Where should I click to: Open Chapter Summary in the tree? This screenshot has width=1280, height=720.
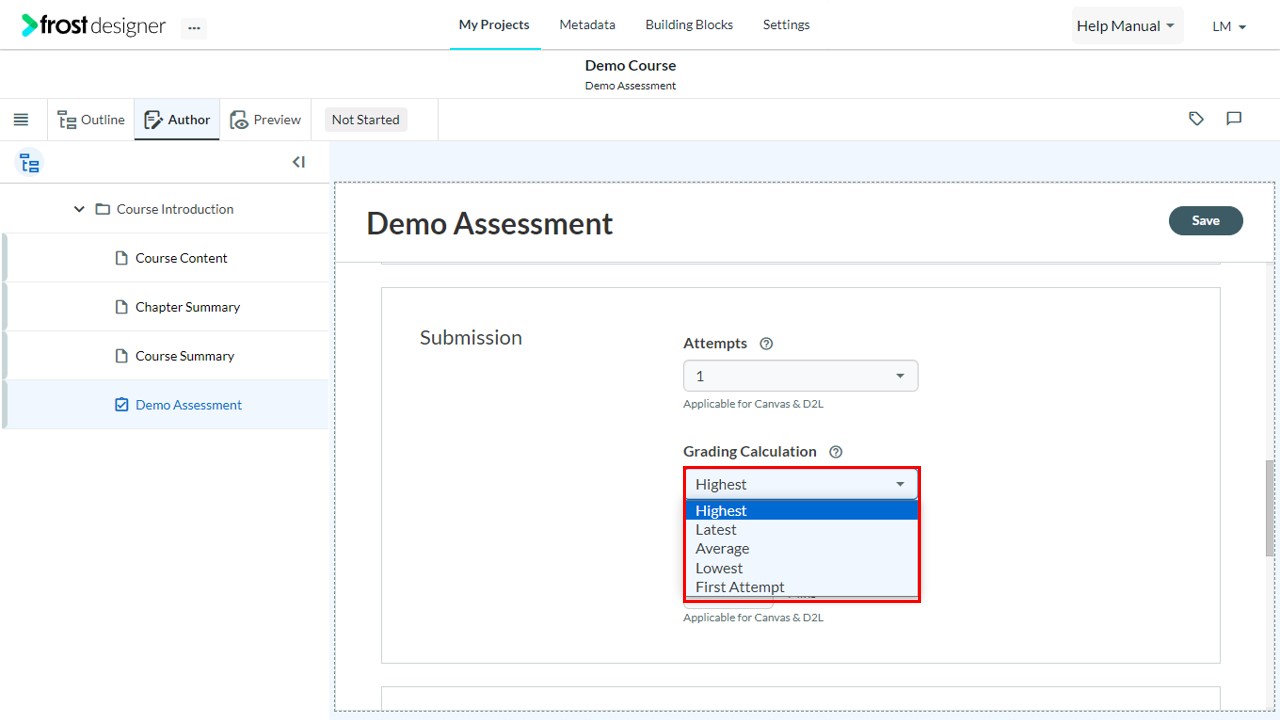pos(187,307)
